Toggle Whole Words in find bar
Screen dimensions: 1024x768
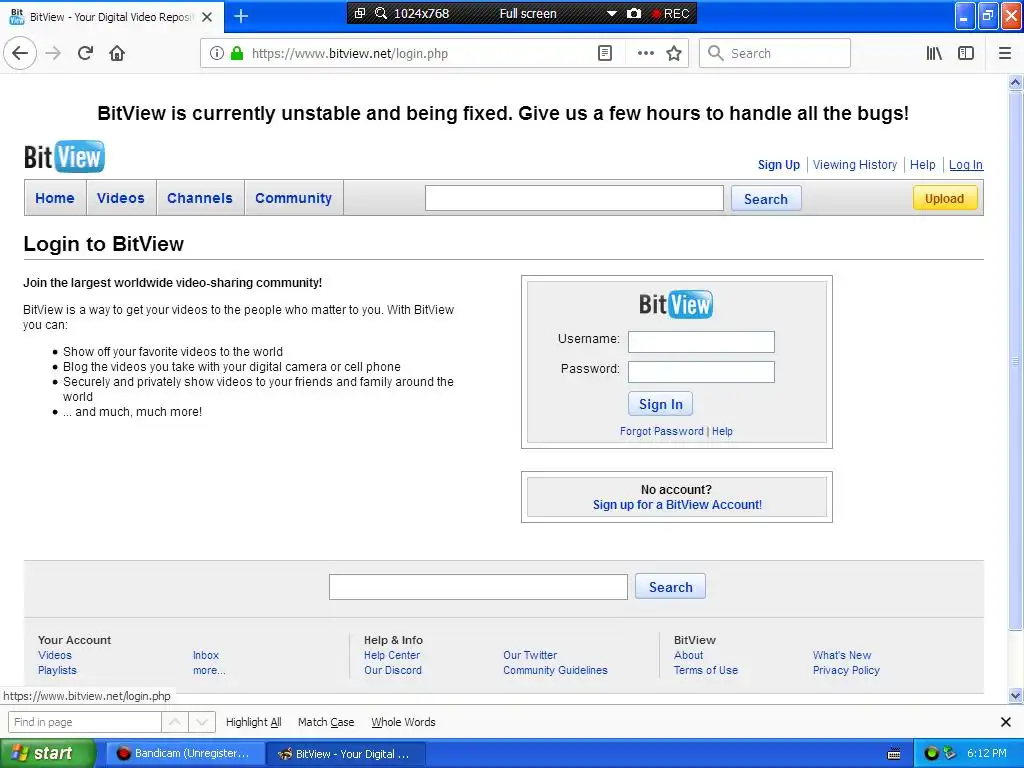pyautogui.click(x=403, y=722)
